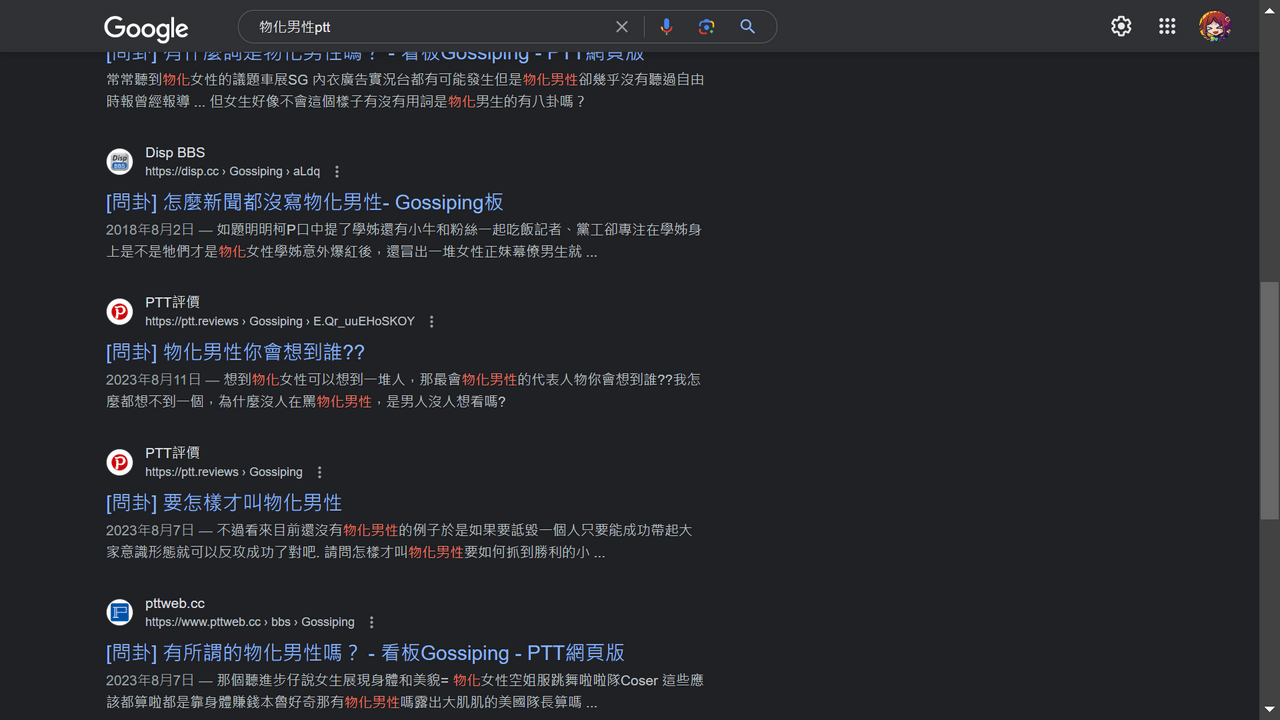Start voice search with the microphone
The height and width of the screenshot is (720, 1280).
click(x=666, y=27)
